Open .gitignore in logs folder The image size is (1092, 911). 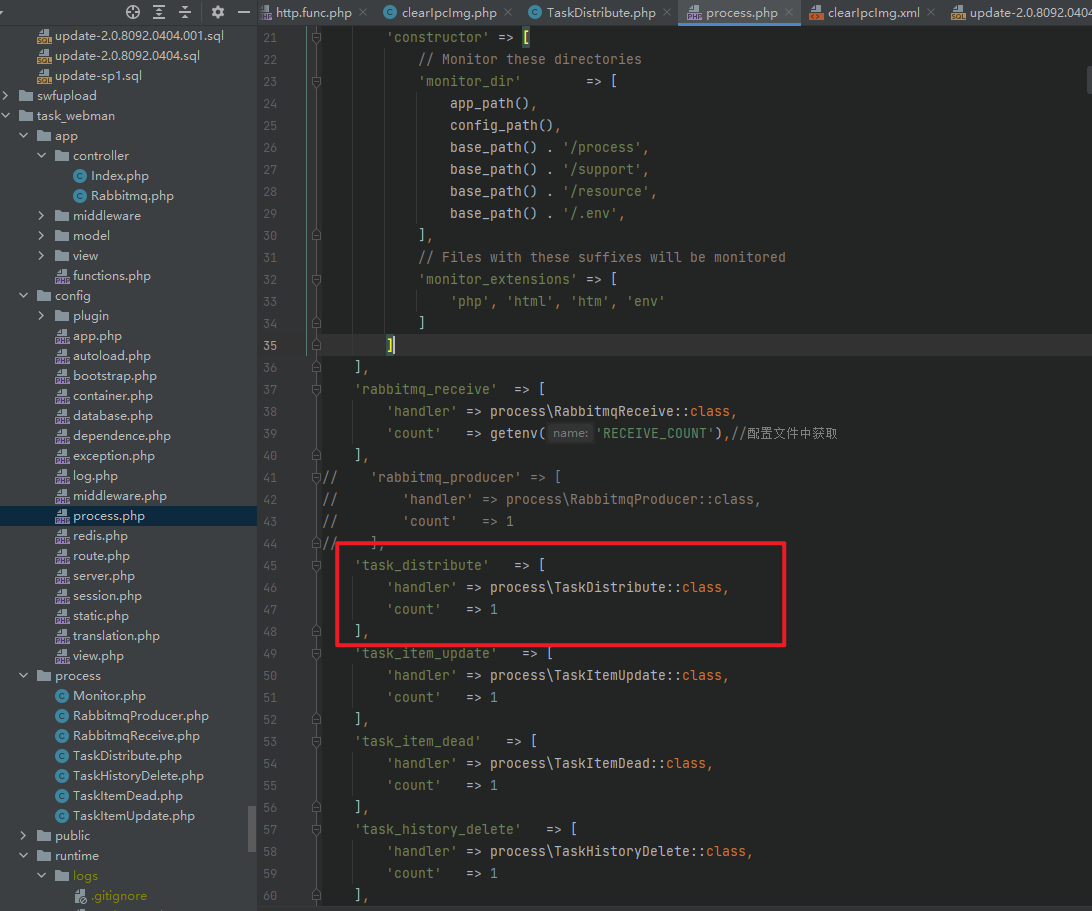[119, 896]
